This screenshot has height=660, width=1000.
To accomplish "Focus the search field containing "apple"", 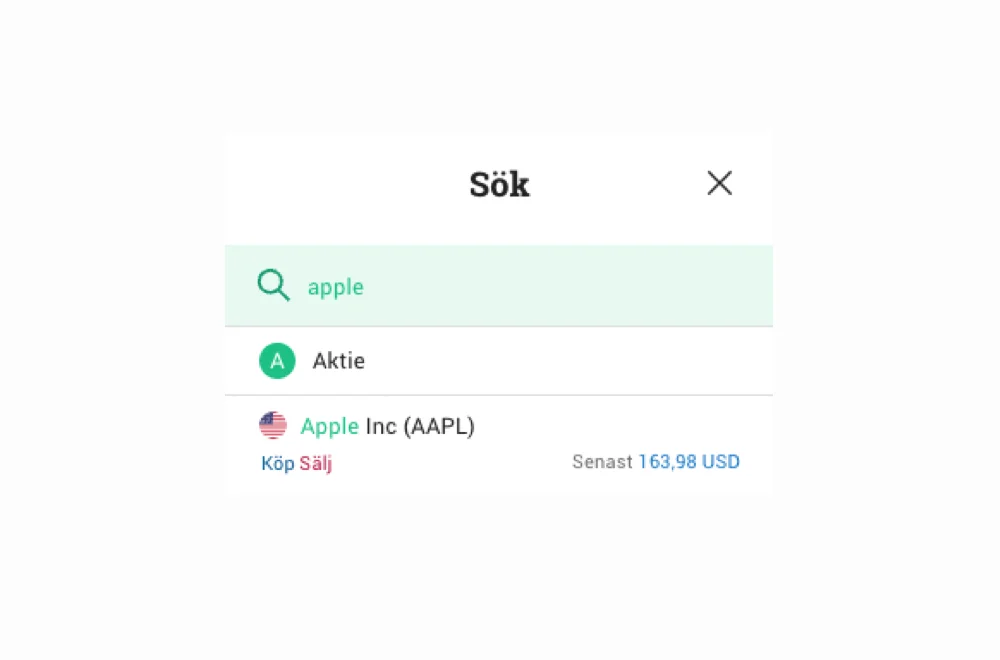I will [499, 286].
